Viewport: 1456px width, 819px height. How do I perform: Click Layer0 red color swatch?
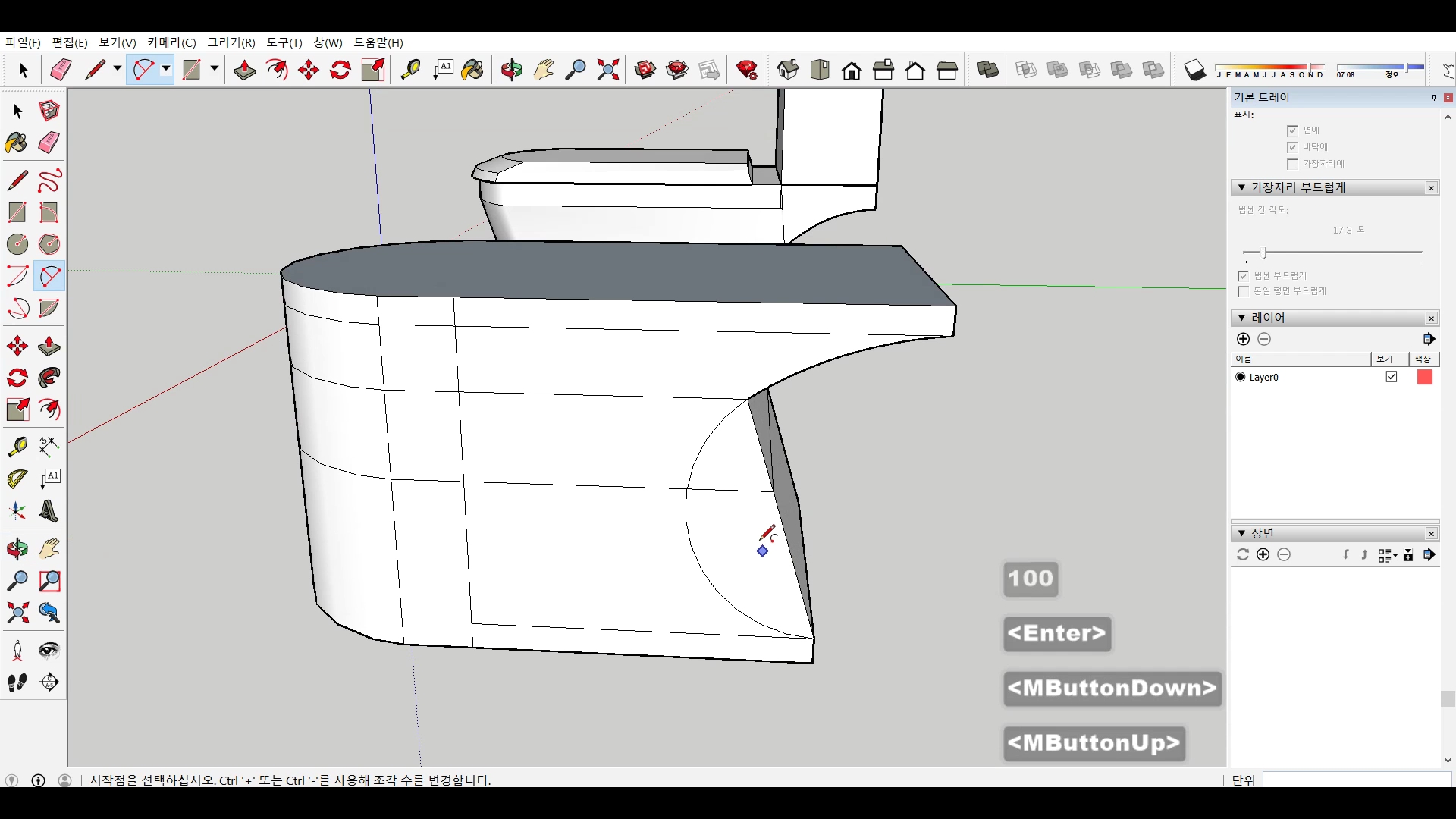coord(1424,377)
